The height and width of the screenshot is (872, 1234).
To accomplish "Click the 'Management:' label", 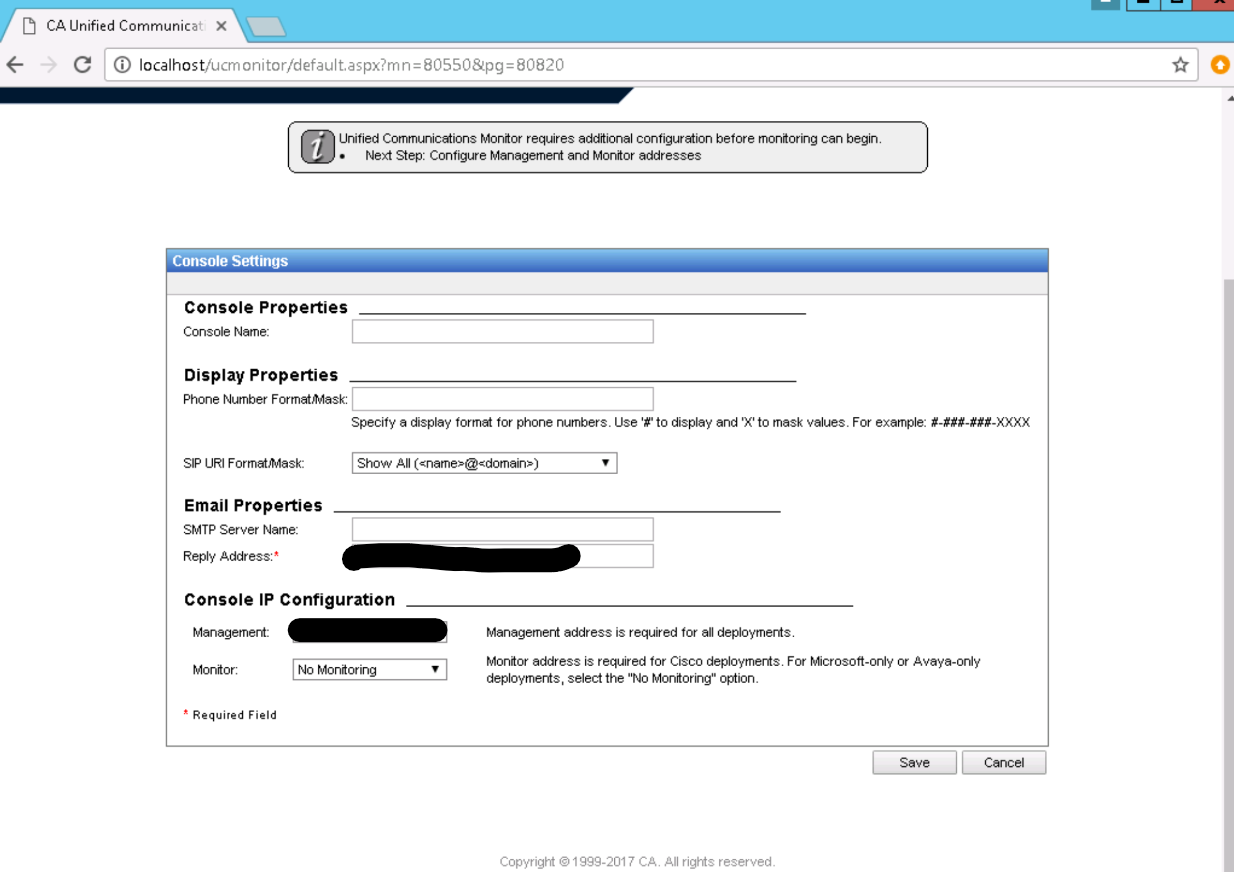I will coord(231,633).
